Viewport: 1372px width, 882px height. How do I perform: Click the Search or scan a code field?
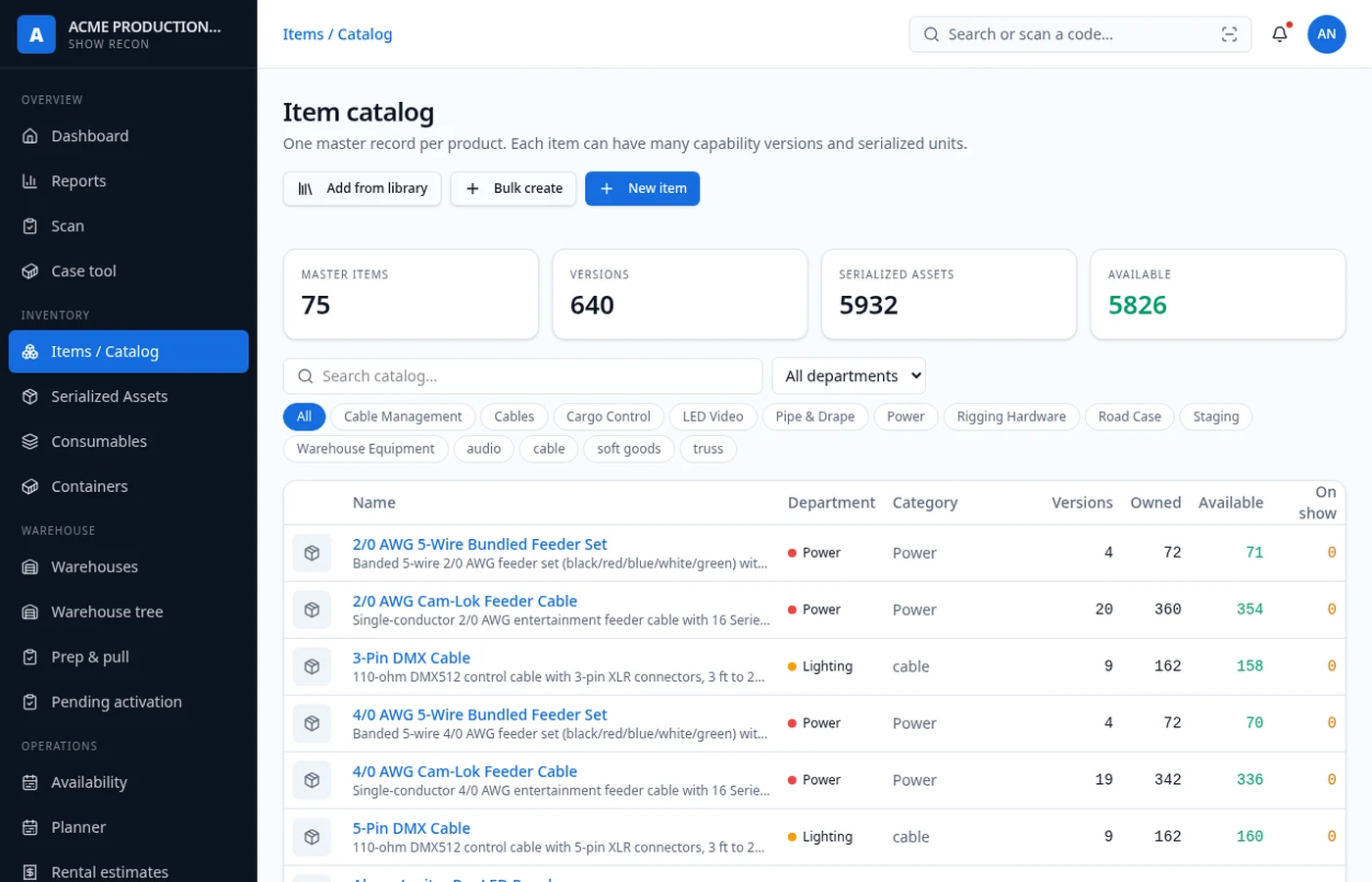tap(1080, 34)
